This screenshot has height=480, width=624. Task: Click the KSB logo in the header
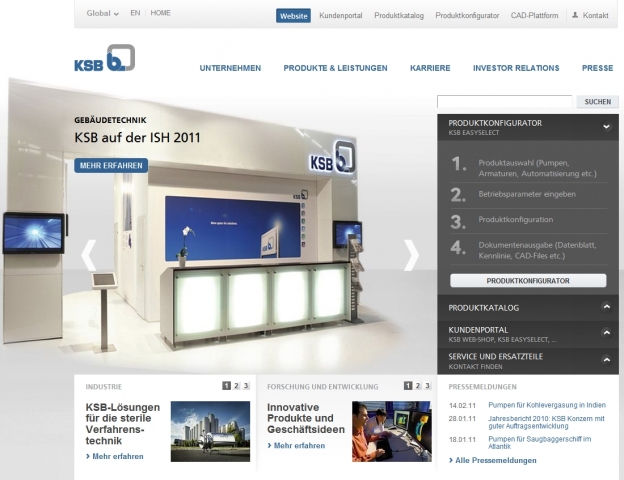pyautogui.click(x=105, y=58)
